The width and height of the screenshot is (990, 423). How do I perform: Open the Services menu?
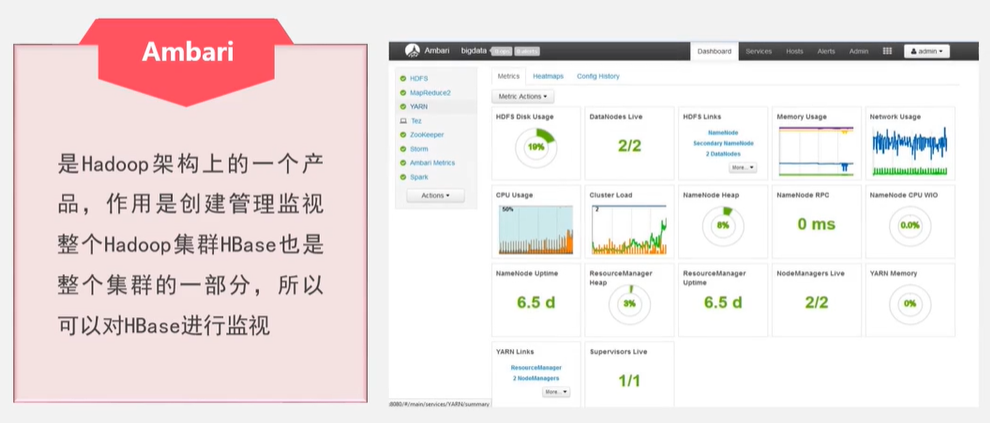(x=758, y=52)
